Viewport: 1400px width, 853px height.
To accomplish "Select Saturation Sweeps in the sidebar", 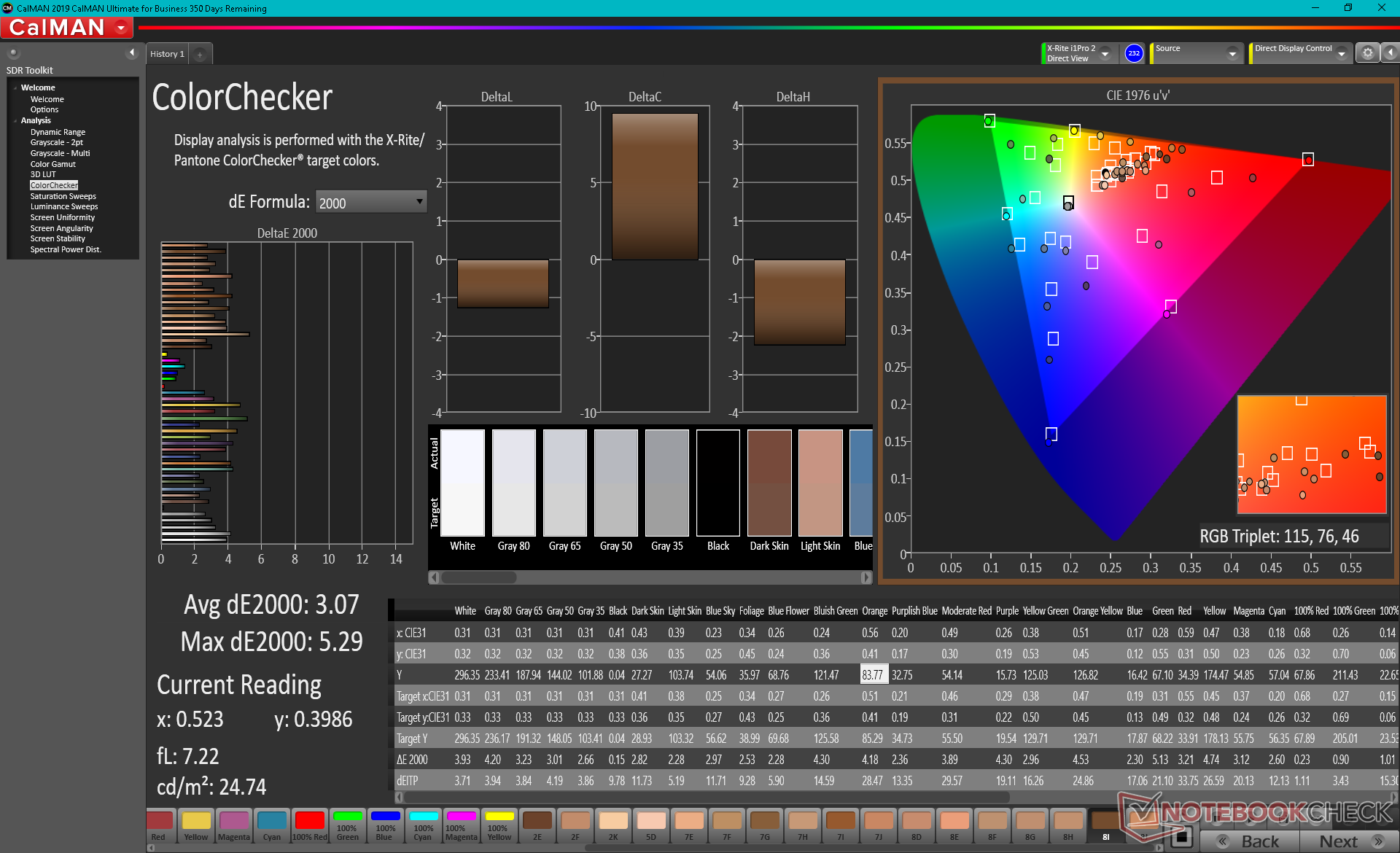I will click(x=63, y=196).
